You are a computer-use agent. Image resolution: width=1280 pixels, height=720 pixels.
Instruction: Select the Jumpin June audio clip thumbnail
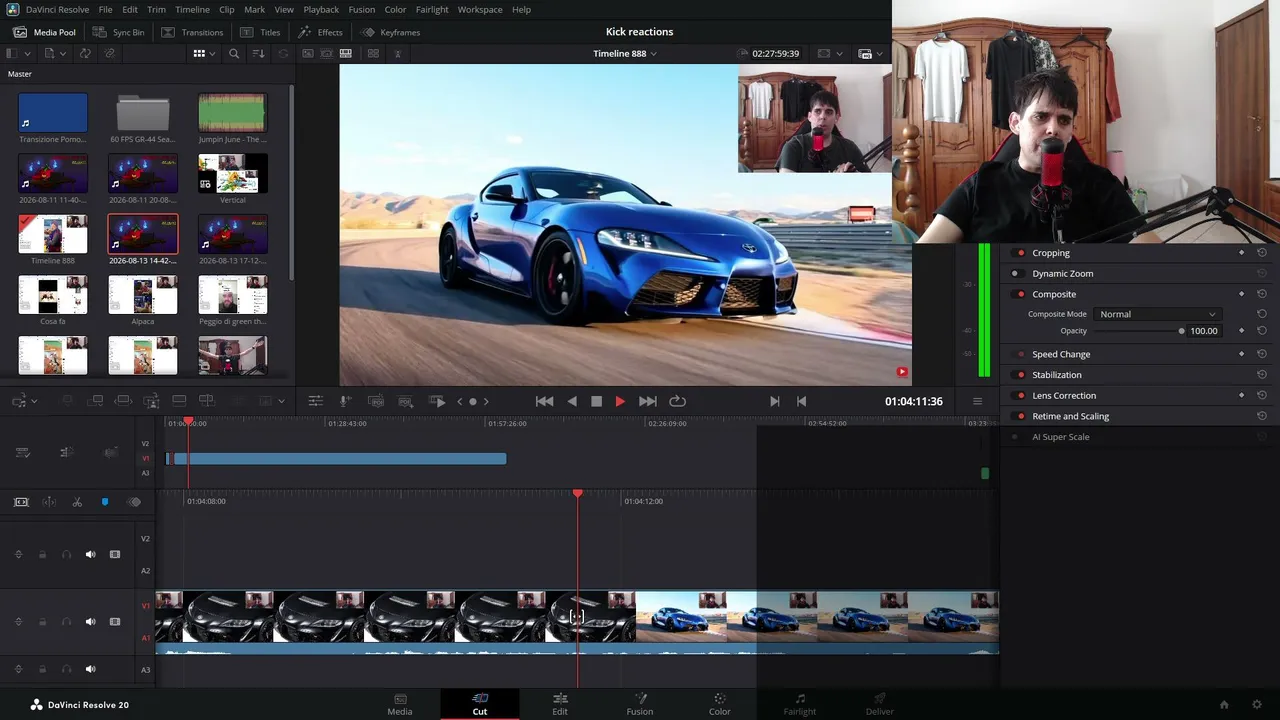232,113
